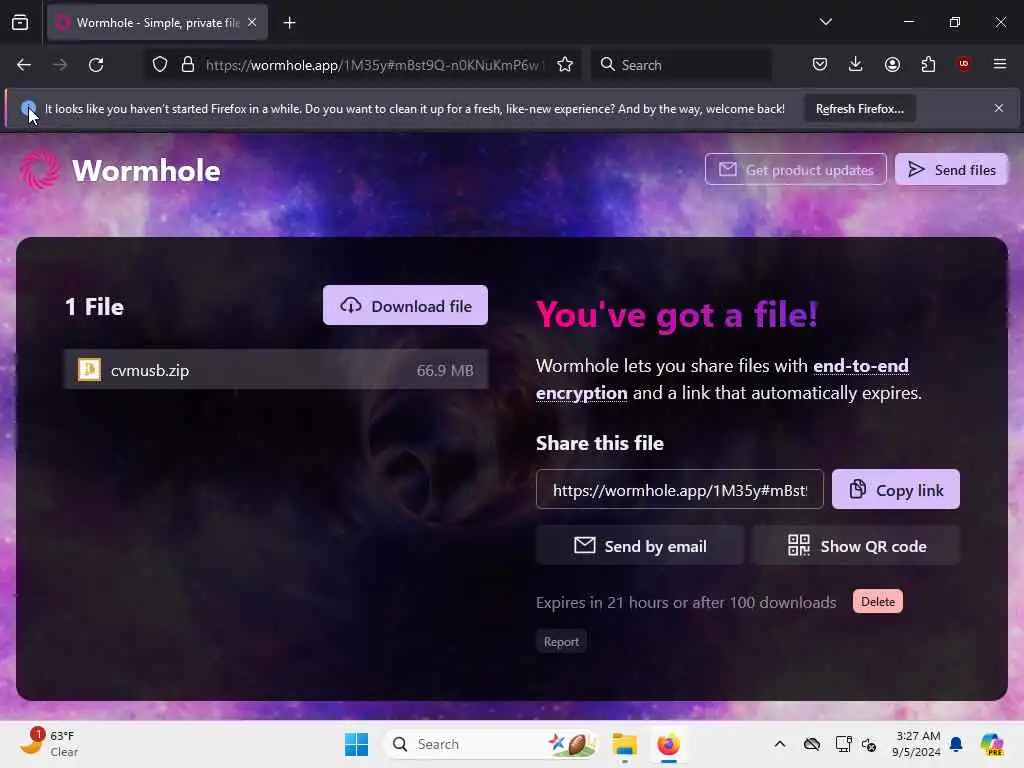Delete the shared file

(878, 601)
